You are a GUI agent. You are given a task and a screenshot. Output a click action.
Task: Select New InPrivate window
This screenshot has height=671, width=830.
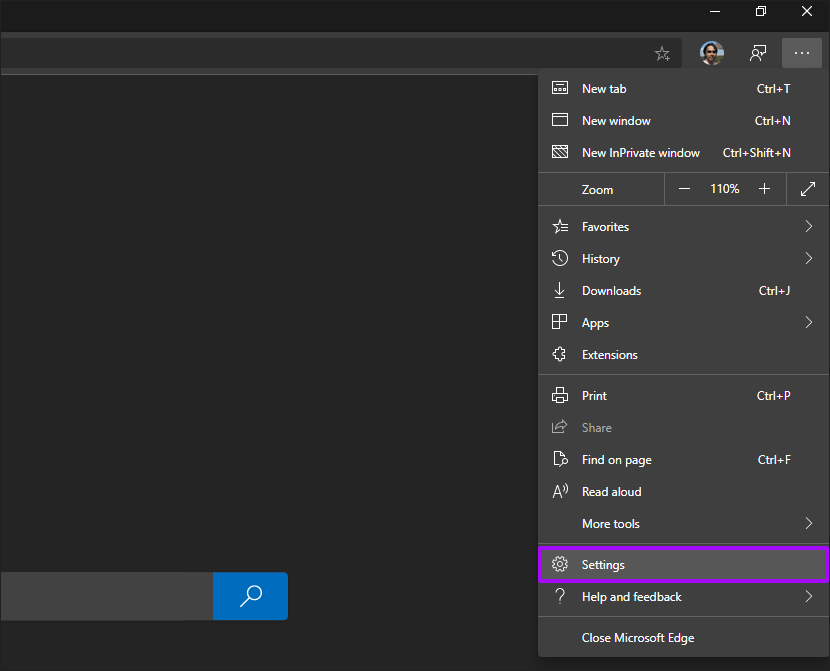click(x=640, y=153)
